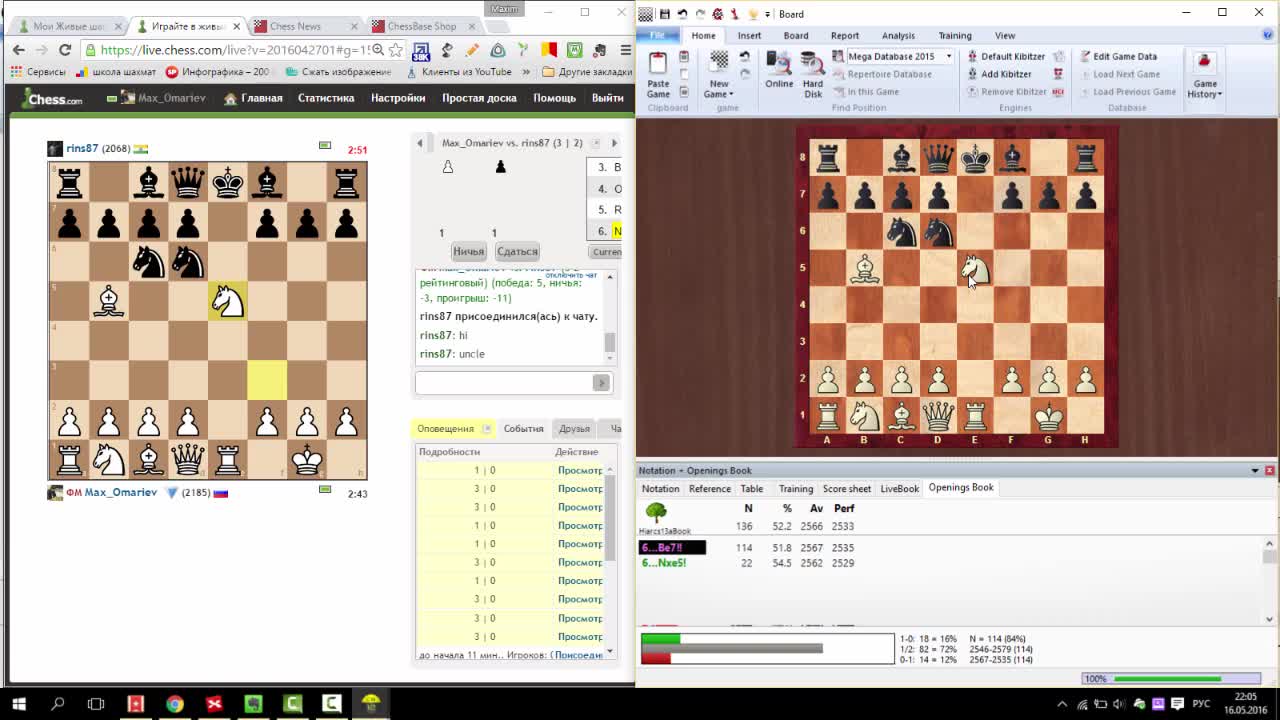
Task: Click Chrome address bar URL
Action: (x=235, y=49)
